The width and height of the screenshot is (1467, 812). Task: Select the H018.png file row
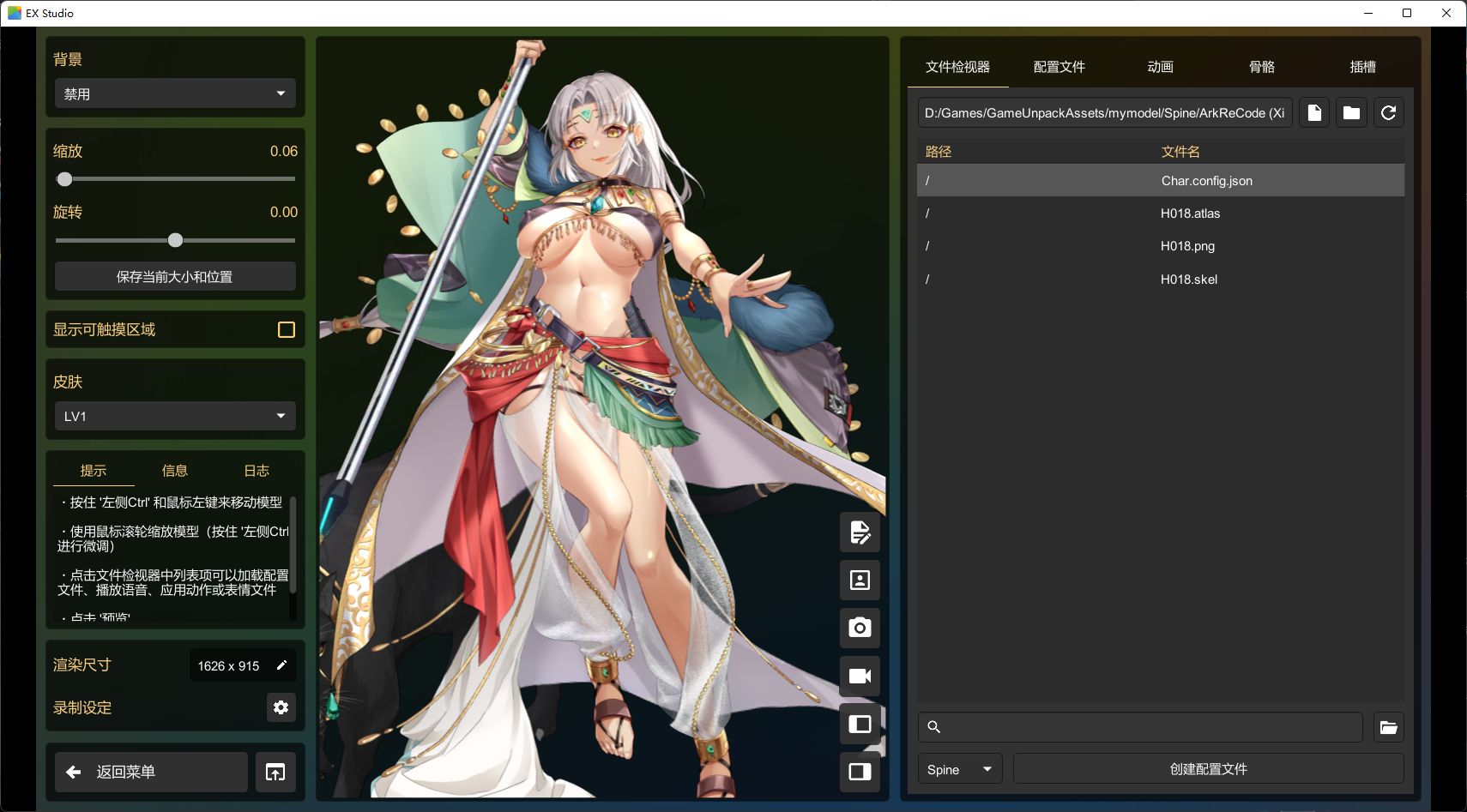point(1161,246)
